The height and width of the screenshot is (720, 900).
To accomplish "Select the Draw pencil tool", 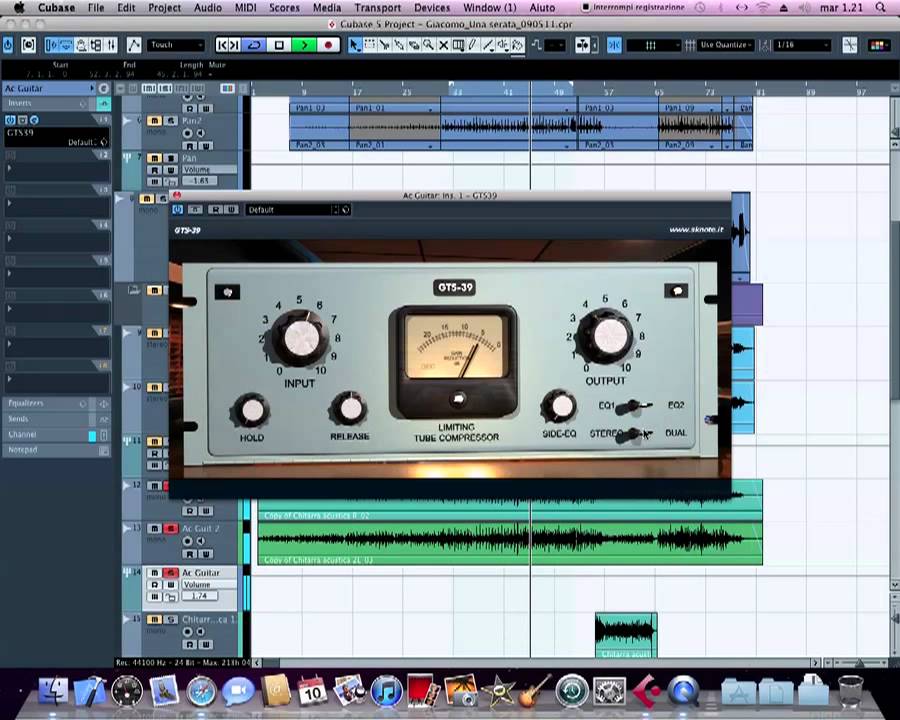I will (x=473, y=45).
